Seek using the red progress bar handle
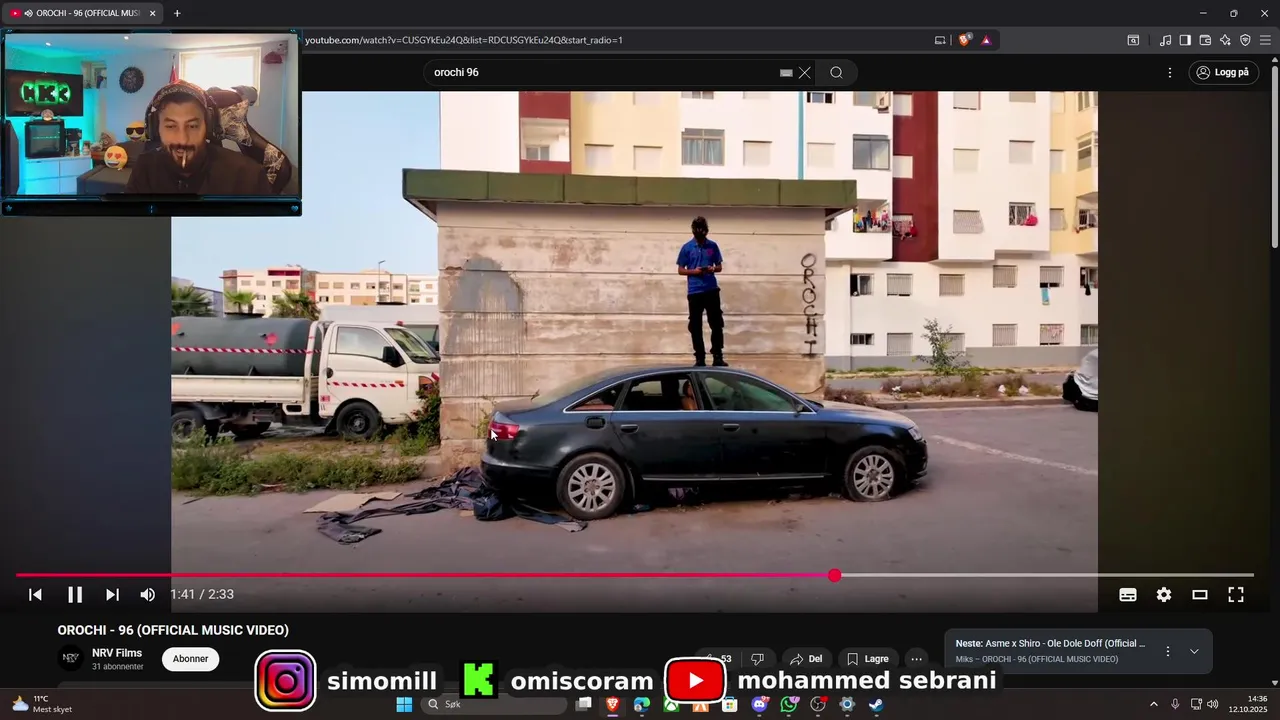 click(834, 575)
